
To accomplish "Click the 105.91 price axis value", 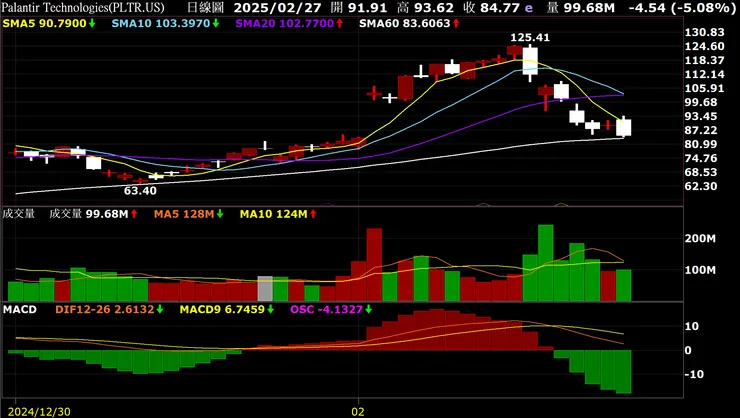I will [705, 88].
